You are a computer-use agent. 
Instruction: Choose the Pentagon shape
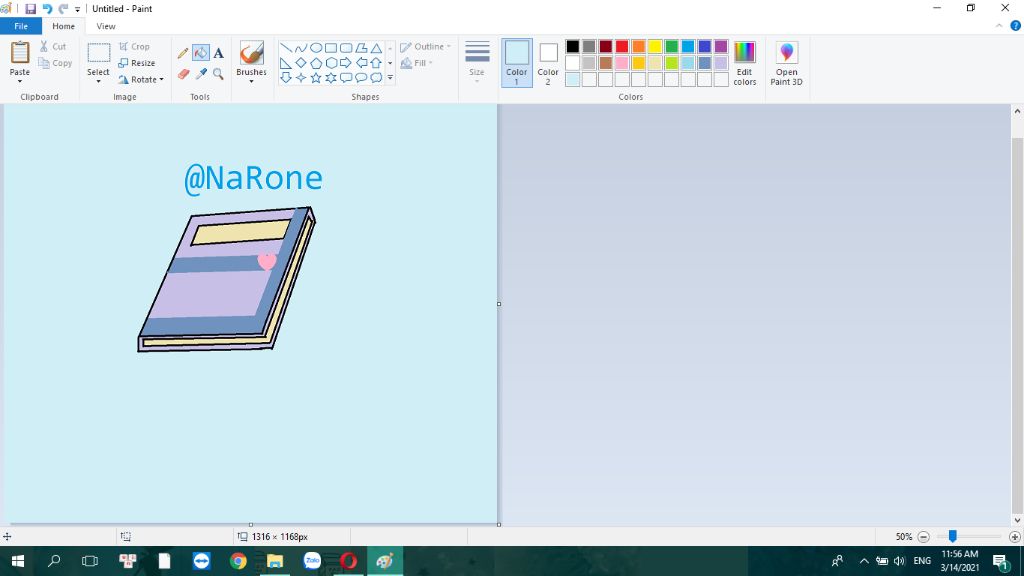[316, 63]
